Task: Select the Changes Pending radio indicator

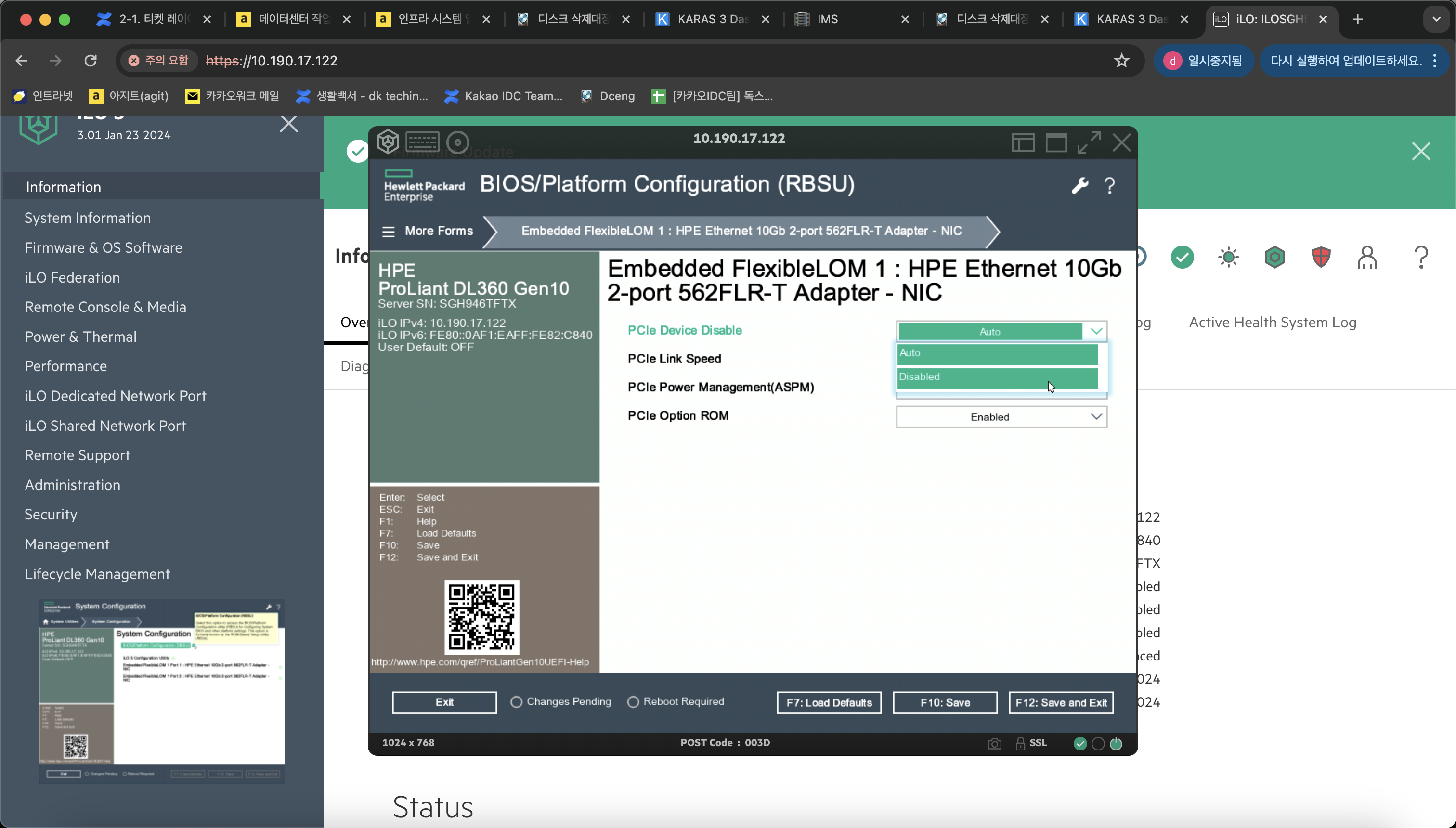Action: click(x=516, y=702)
